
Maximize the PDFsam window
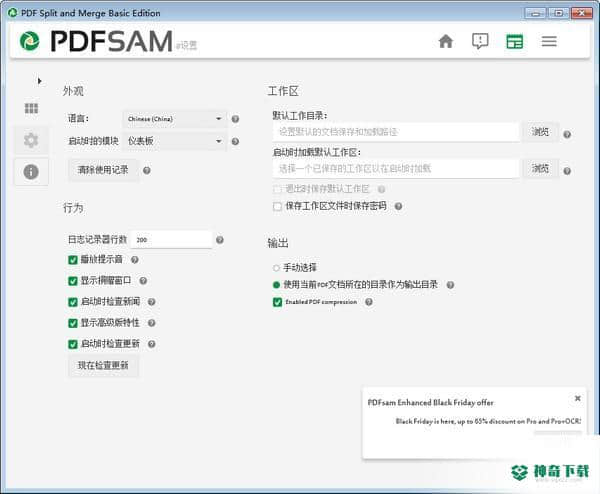(558, 13)
